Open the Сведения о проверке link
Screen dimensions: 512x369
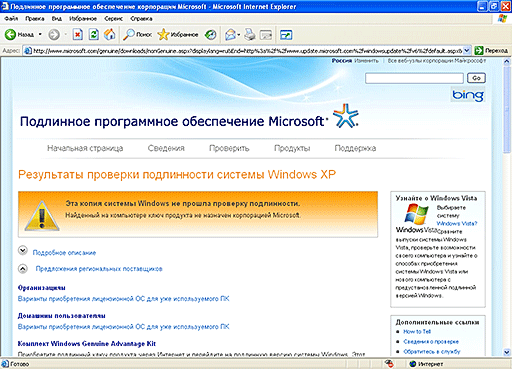coord(431,341)
